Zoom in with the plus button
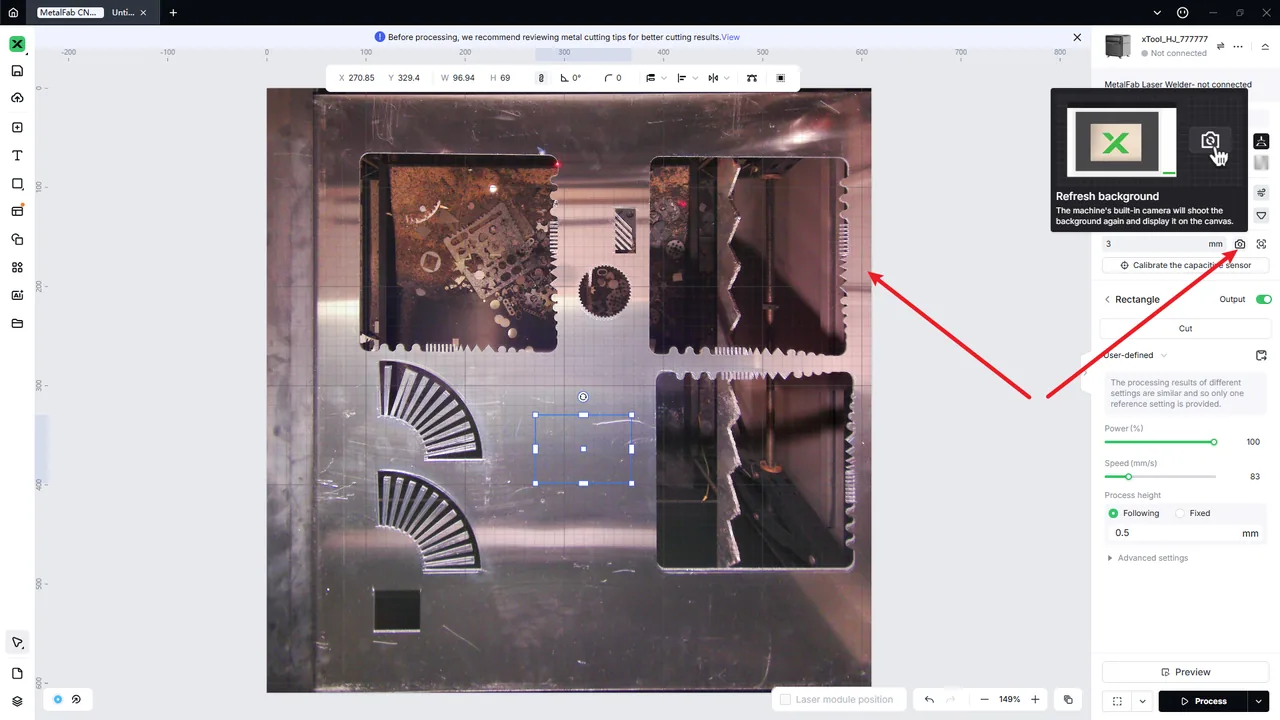This screenshot has height=720, width=1280. click(x=1035, y=699)
